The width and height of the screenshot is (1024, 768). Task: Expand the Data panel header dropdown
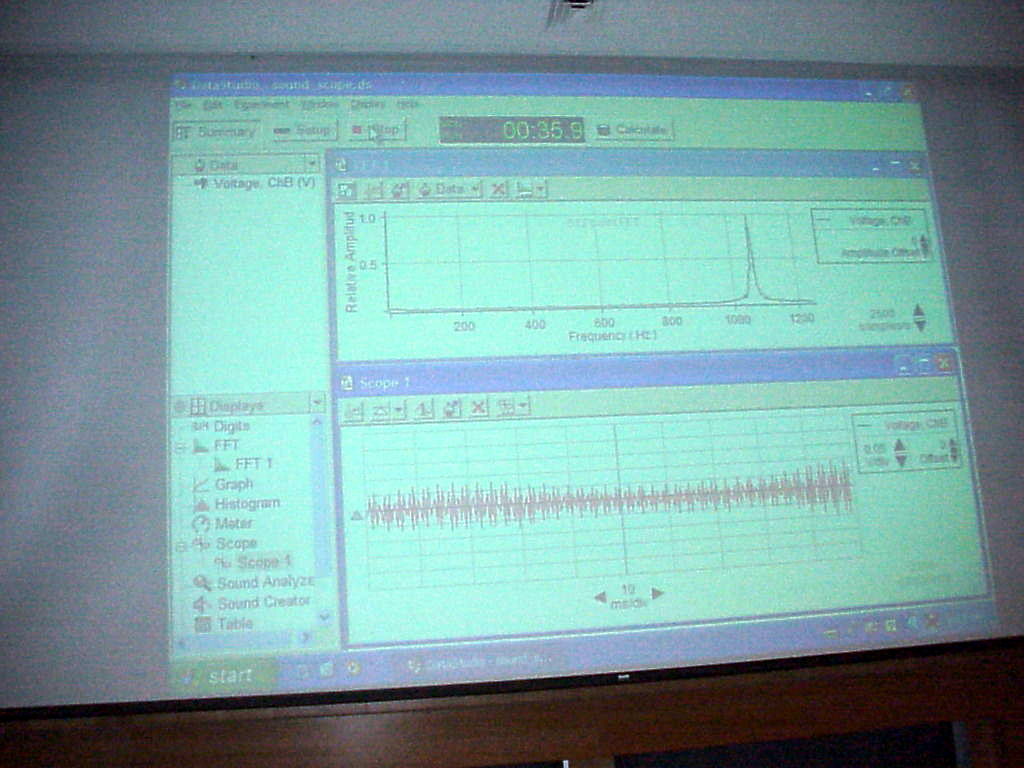click(x=312, y=163)
